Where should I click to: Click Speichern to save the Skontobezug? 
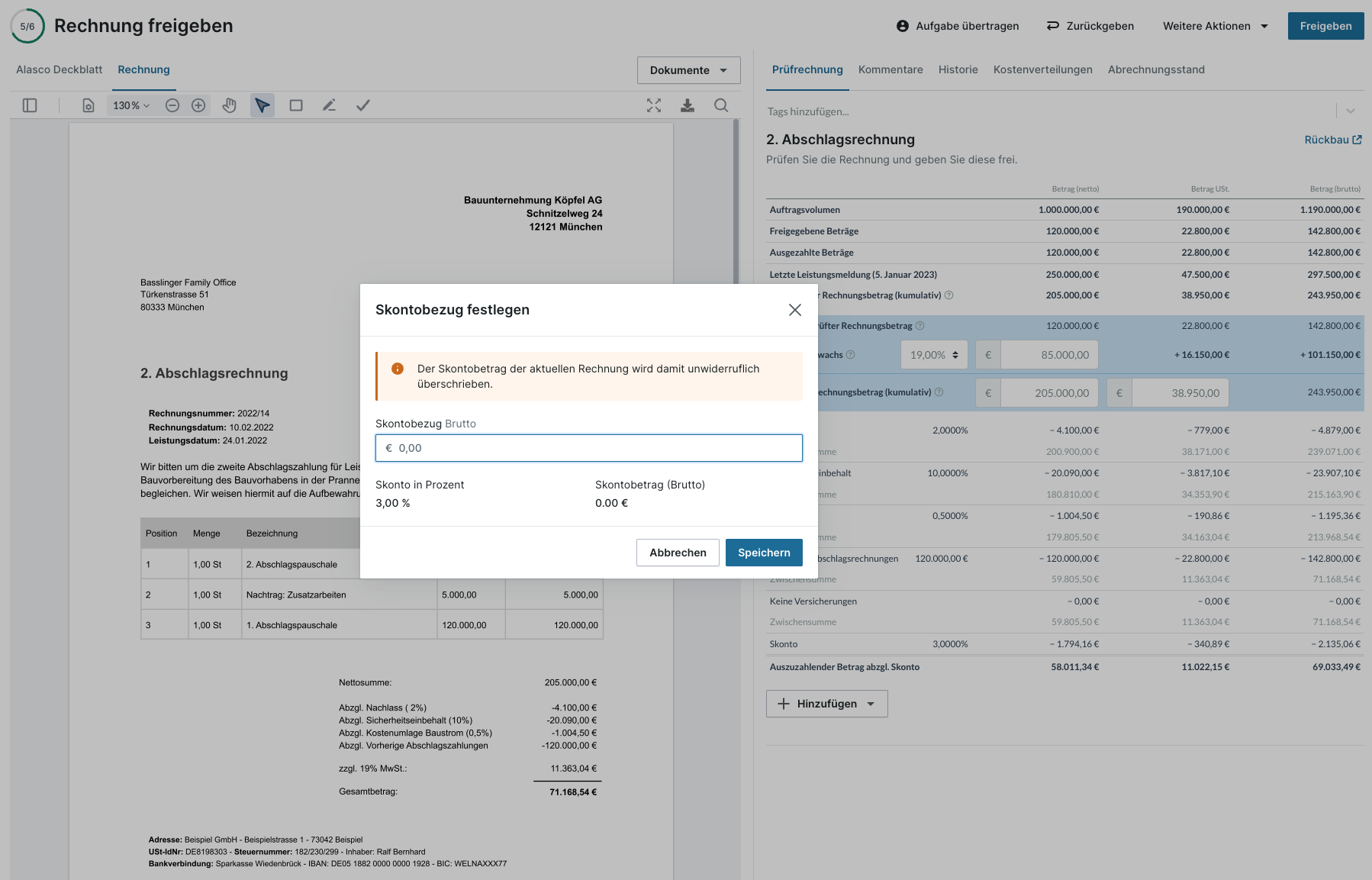[x=764, y=553]
